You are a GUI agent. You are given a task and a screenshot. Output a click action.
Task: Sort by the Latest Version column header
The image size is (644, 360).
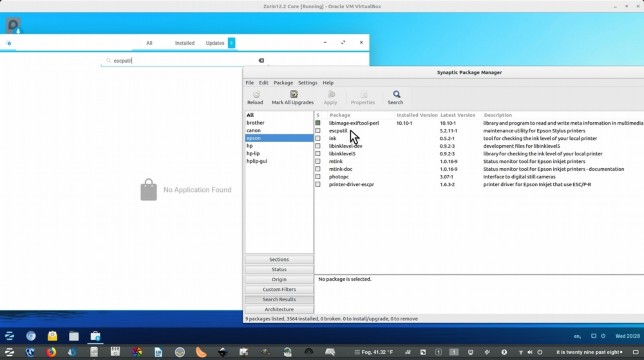pos(458,115)
